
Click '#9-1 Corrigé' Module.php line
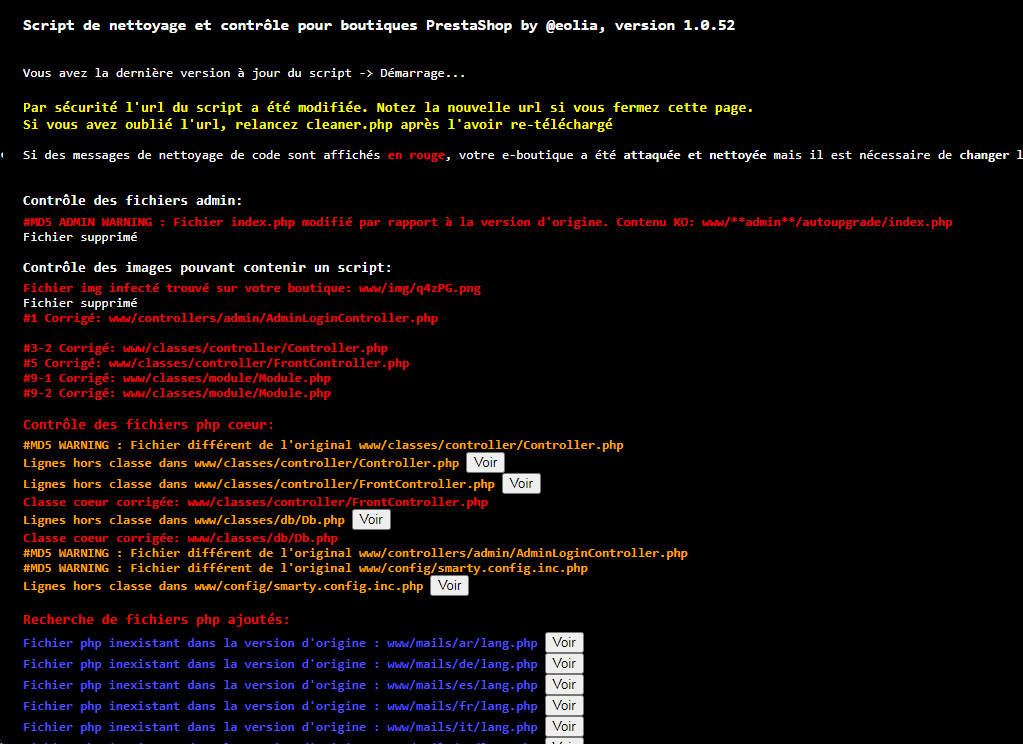point(177,378)
